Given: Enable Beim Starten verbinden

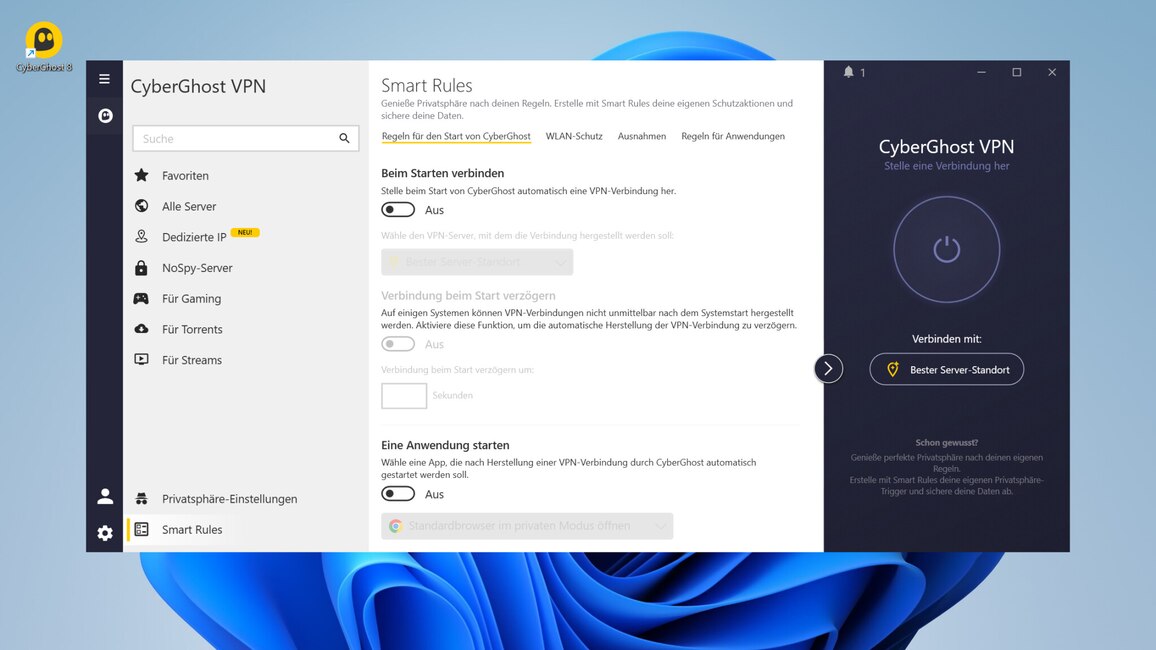Looking at the screenshot, I should (397, 209).
